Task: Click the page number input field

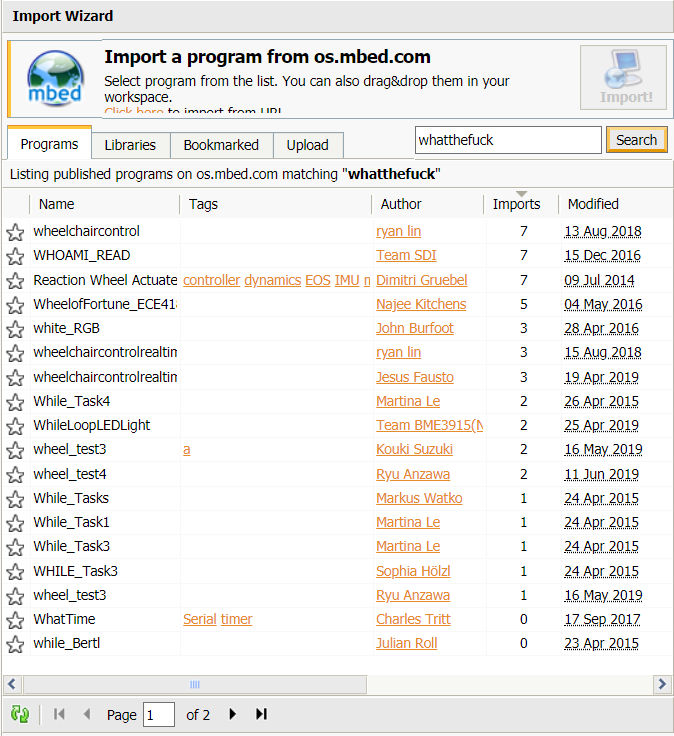Action: (x=159, y=715)
